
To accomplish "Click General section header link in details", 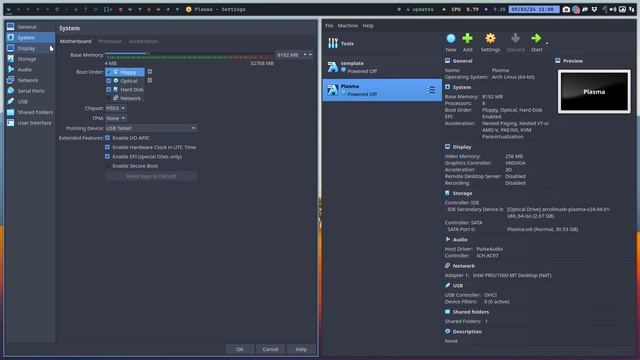I will (x=462, y=61).
